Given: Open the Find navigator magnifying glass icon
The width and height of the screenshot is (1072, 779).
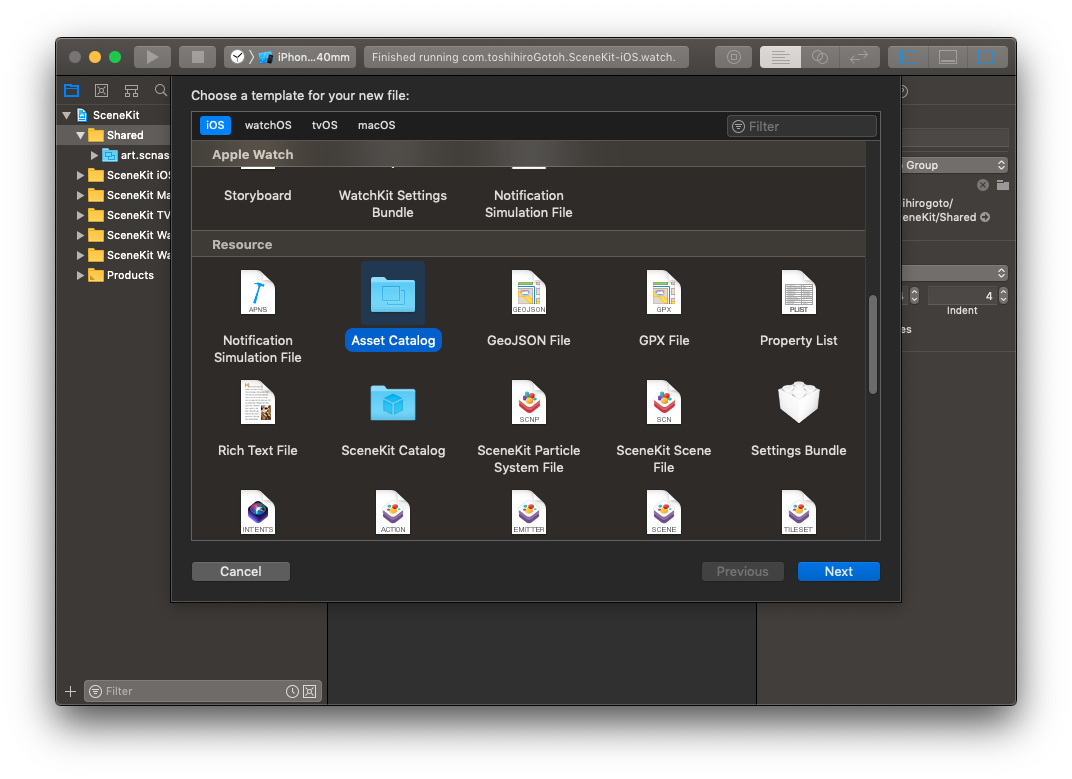Looking at the screenshot, I should [160, 90].
